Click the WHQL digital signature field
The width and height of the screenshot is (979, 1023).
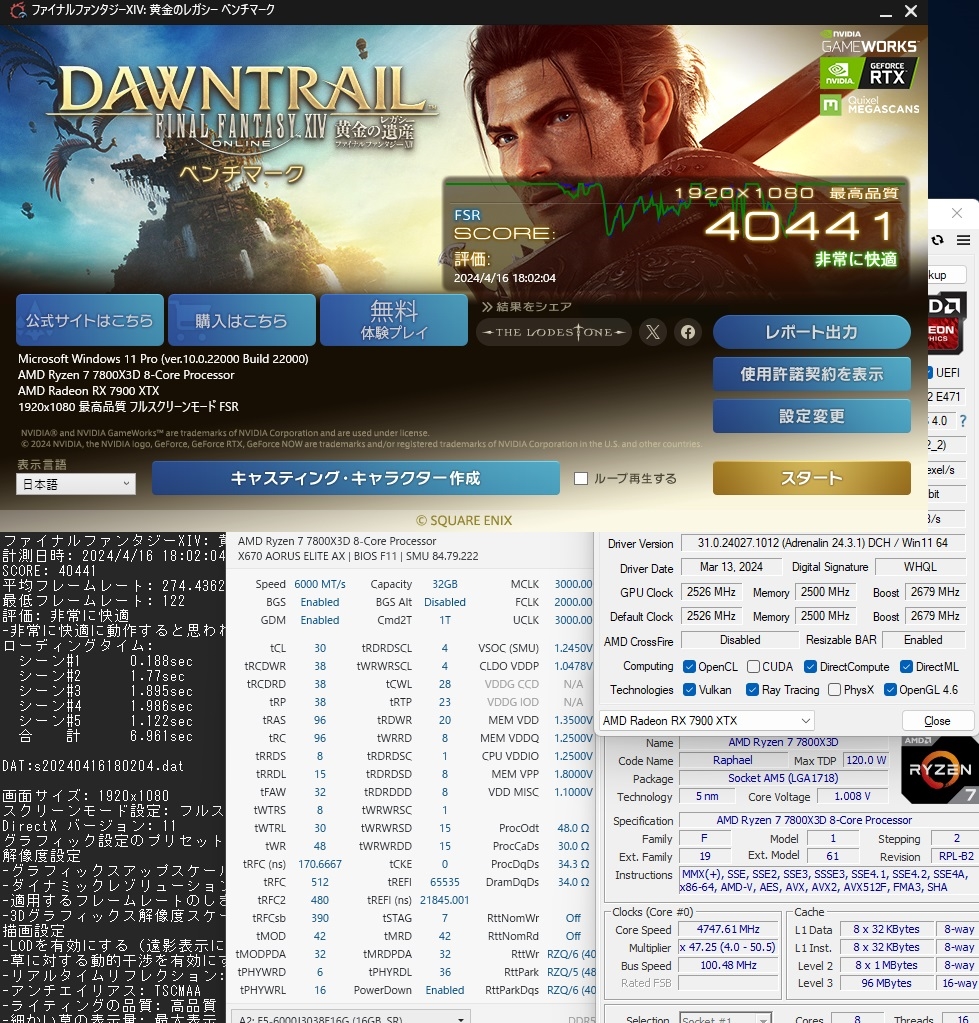tap(920, 567)
